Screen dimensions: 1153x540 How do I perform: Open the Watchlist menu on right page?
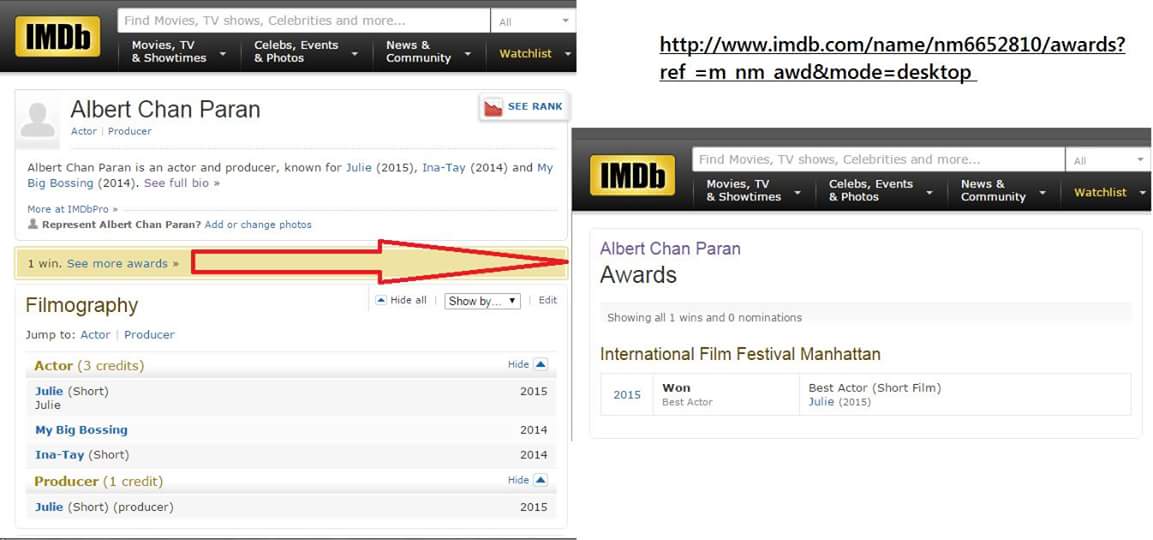[x=1109, y=192]
